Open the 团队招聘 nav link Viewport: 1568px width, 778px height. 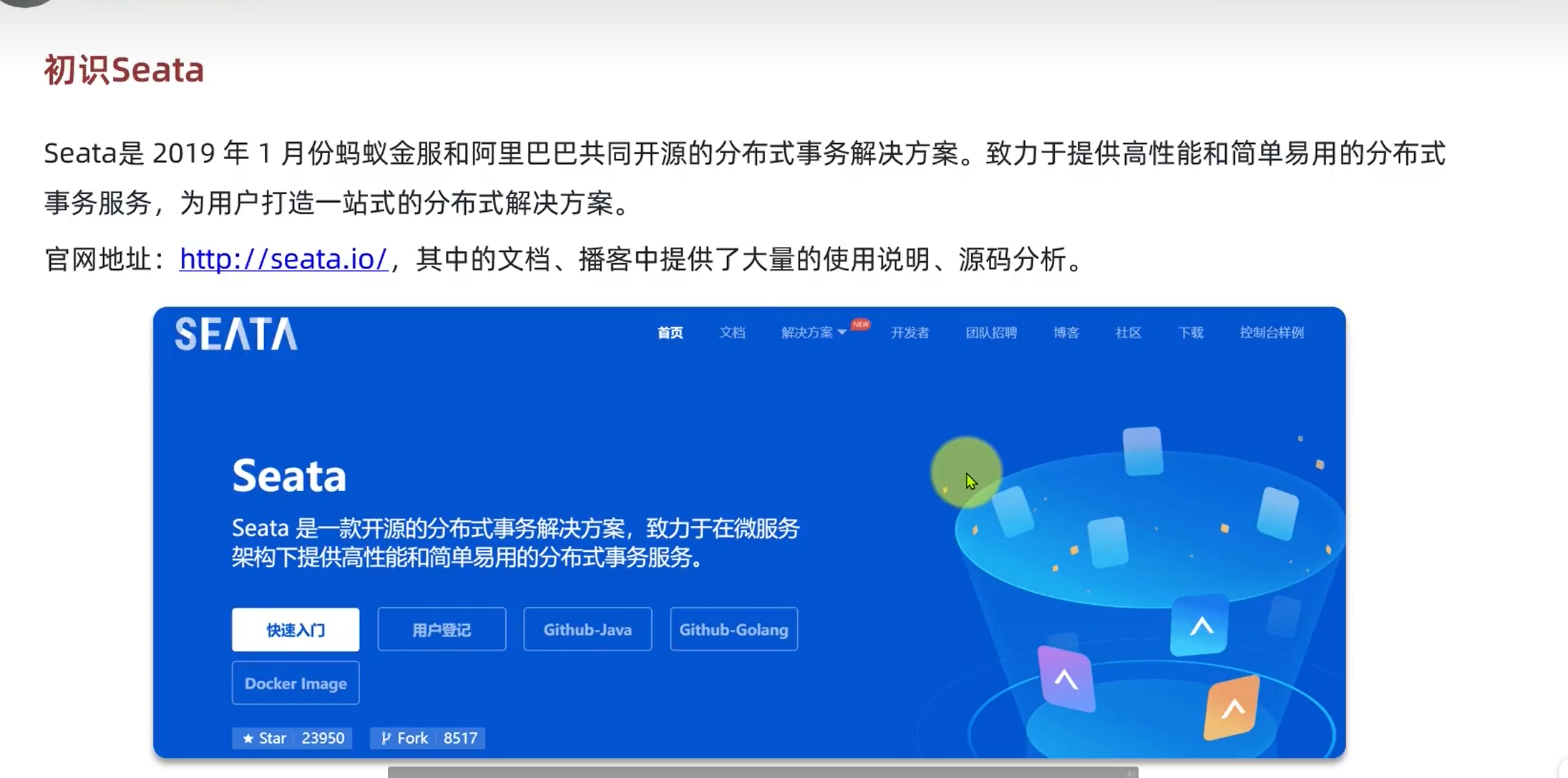tap(991, 333)
